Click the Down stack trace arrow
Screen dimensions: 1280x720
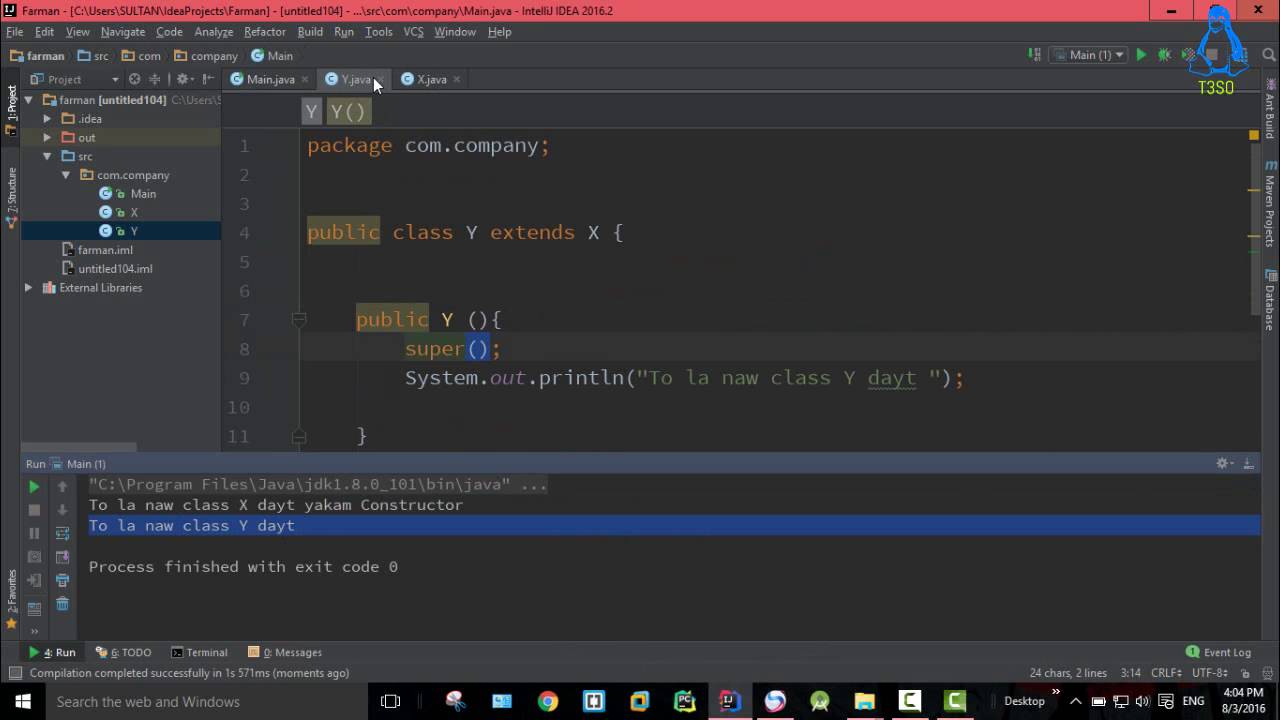[62, 510]
